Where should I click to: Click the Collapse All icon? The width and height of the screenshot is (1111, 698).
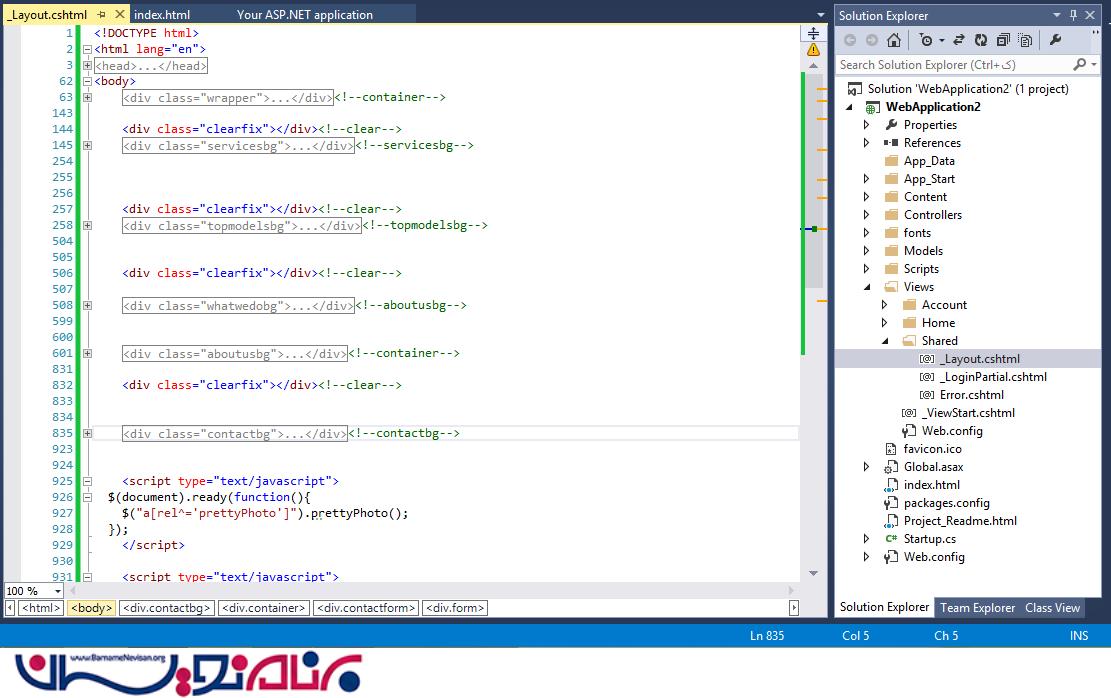coord(1003,40)
